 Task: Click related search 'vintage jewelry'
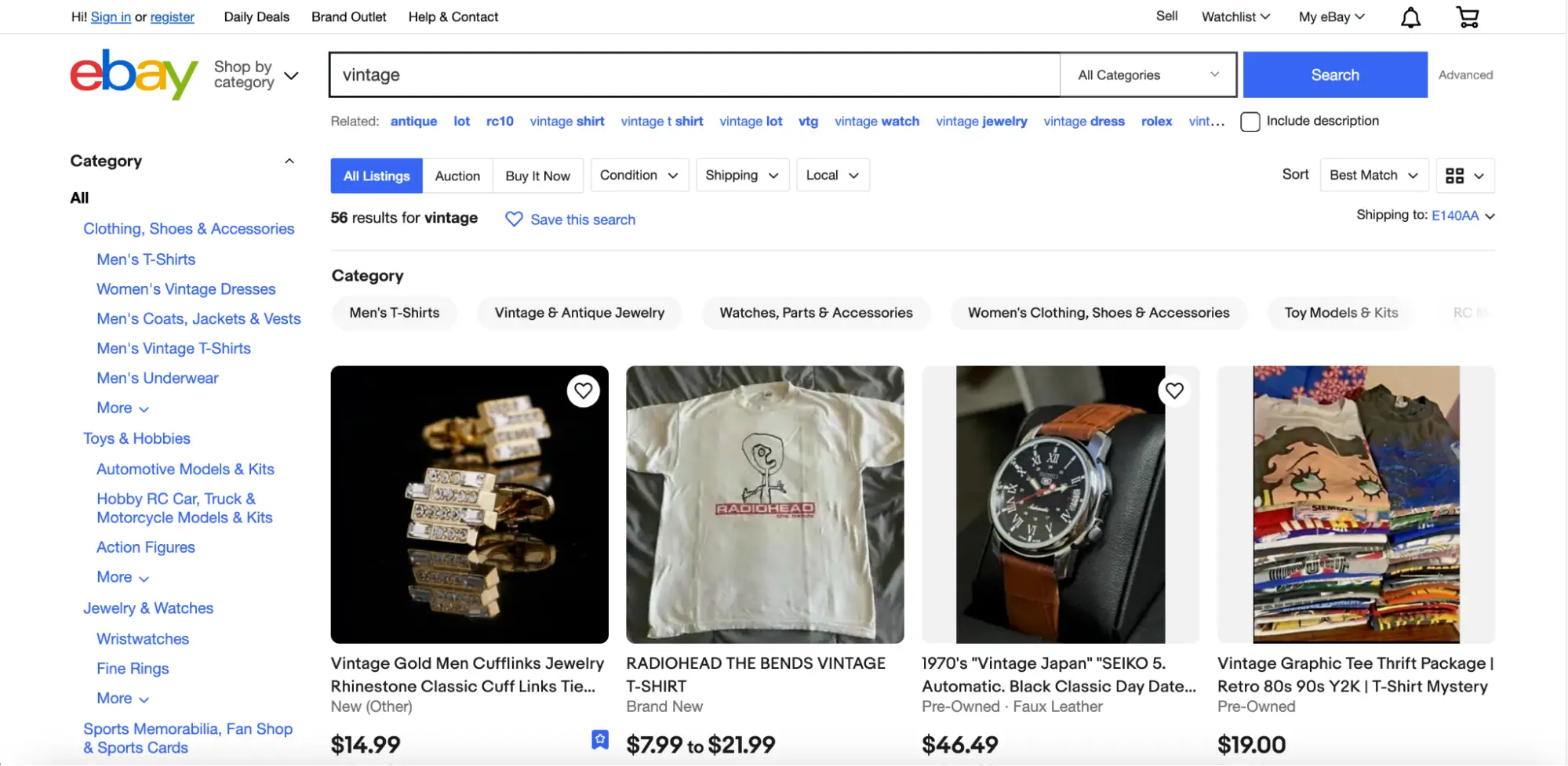point(981,122)
